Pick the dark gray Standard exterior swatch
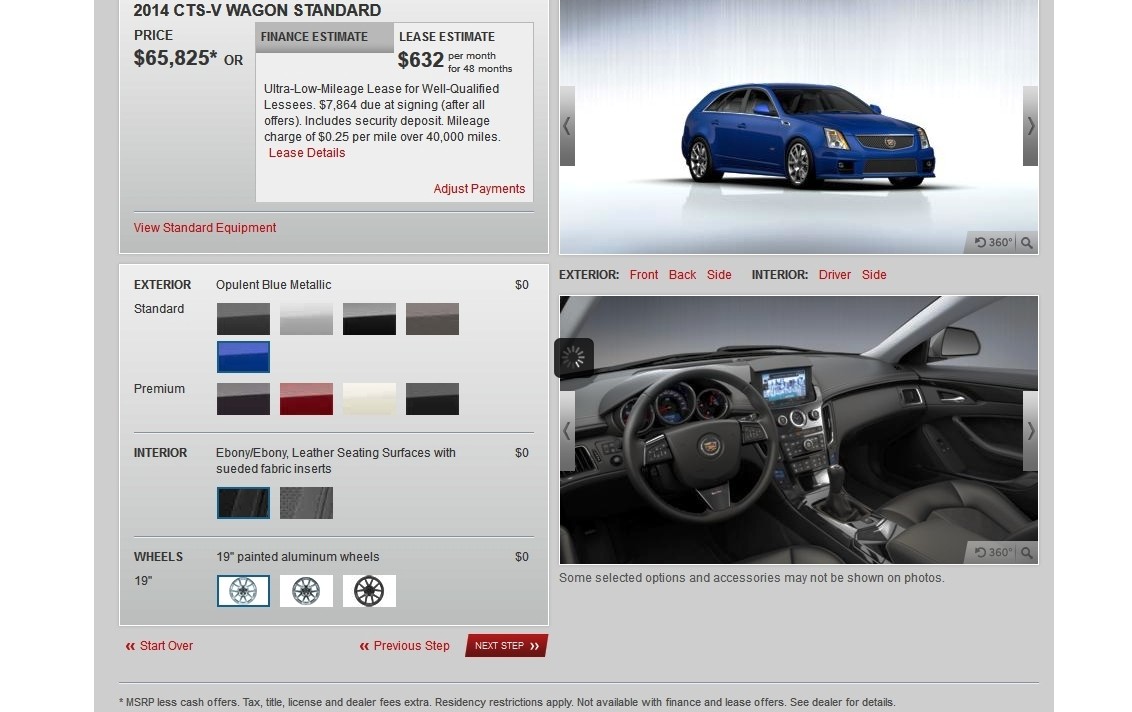 click(243, 319)
